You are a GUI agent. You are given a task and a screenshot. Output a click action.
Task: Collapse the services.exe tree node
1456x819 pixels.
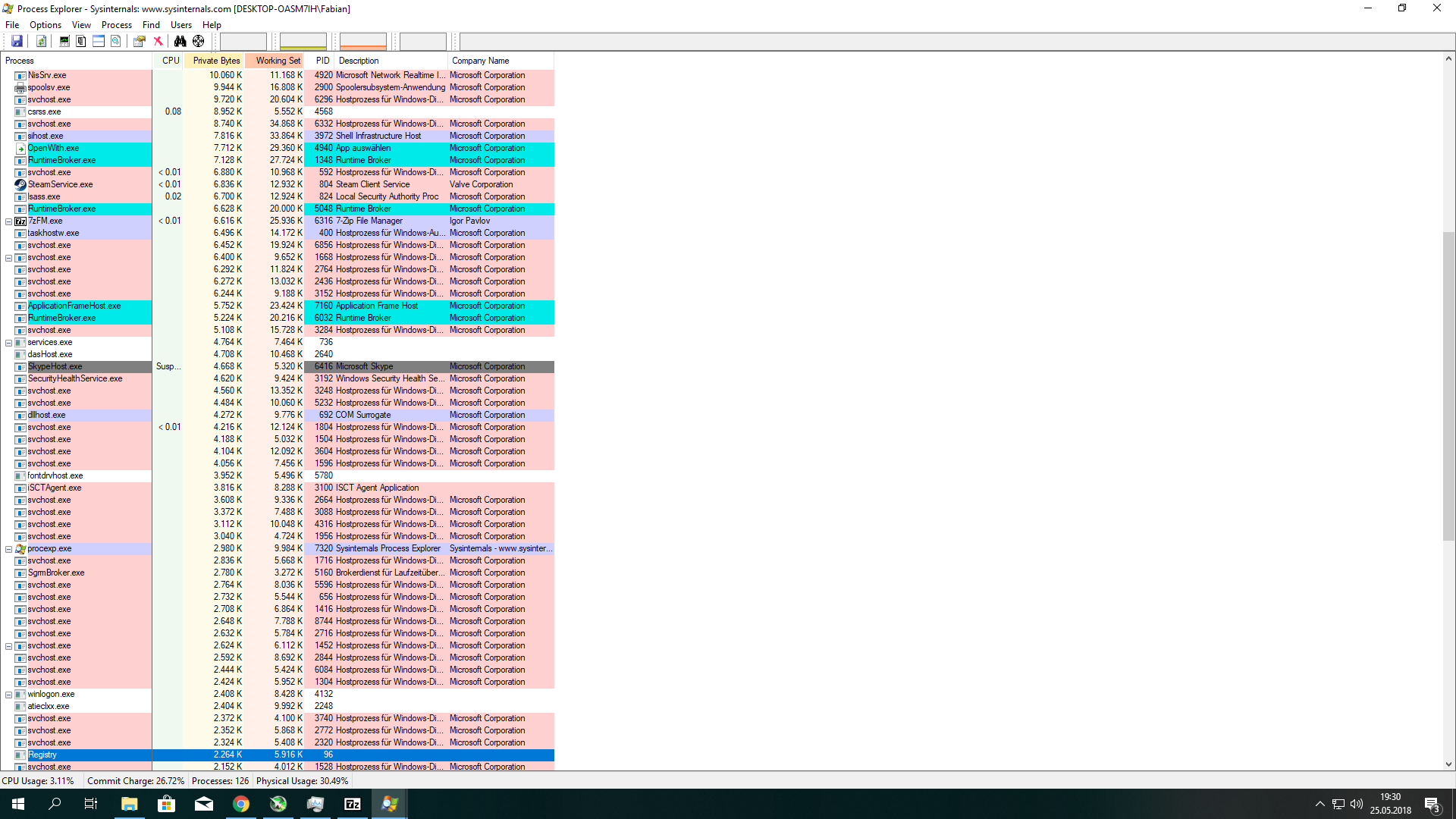pos(8,343)
